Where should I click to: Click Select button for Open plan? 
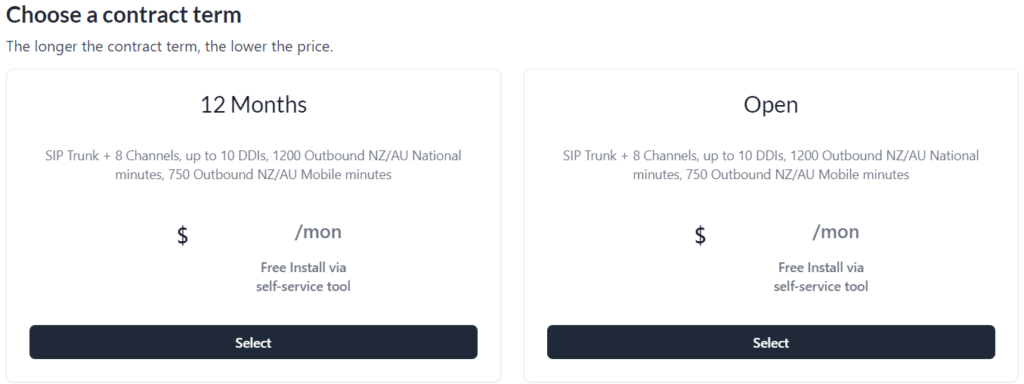coord(771,342)
